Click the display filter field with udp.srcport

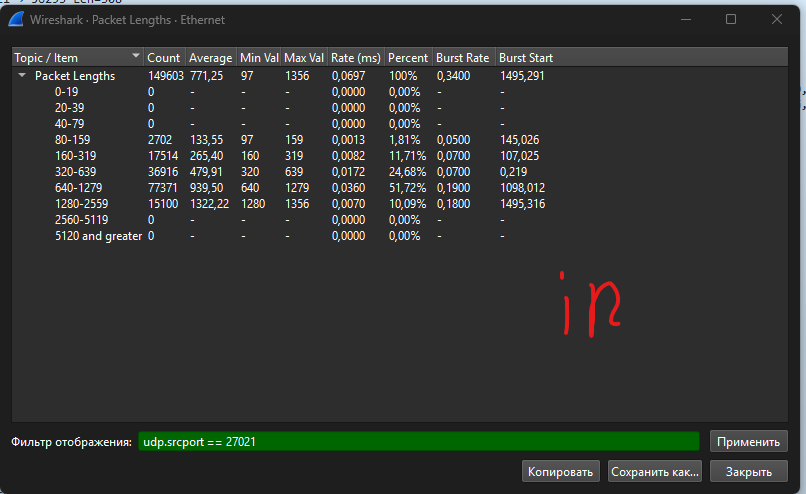point(418,441)
